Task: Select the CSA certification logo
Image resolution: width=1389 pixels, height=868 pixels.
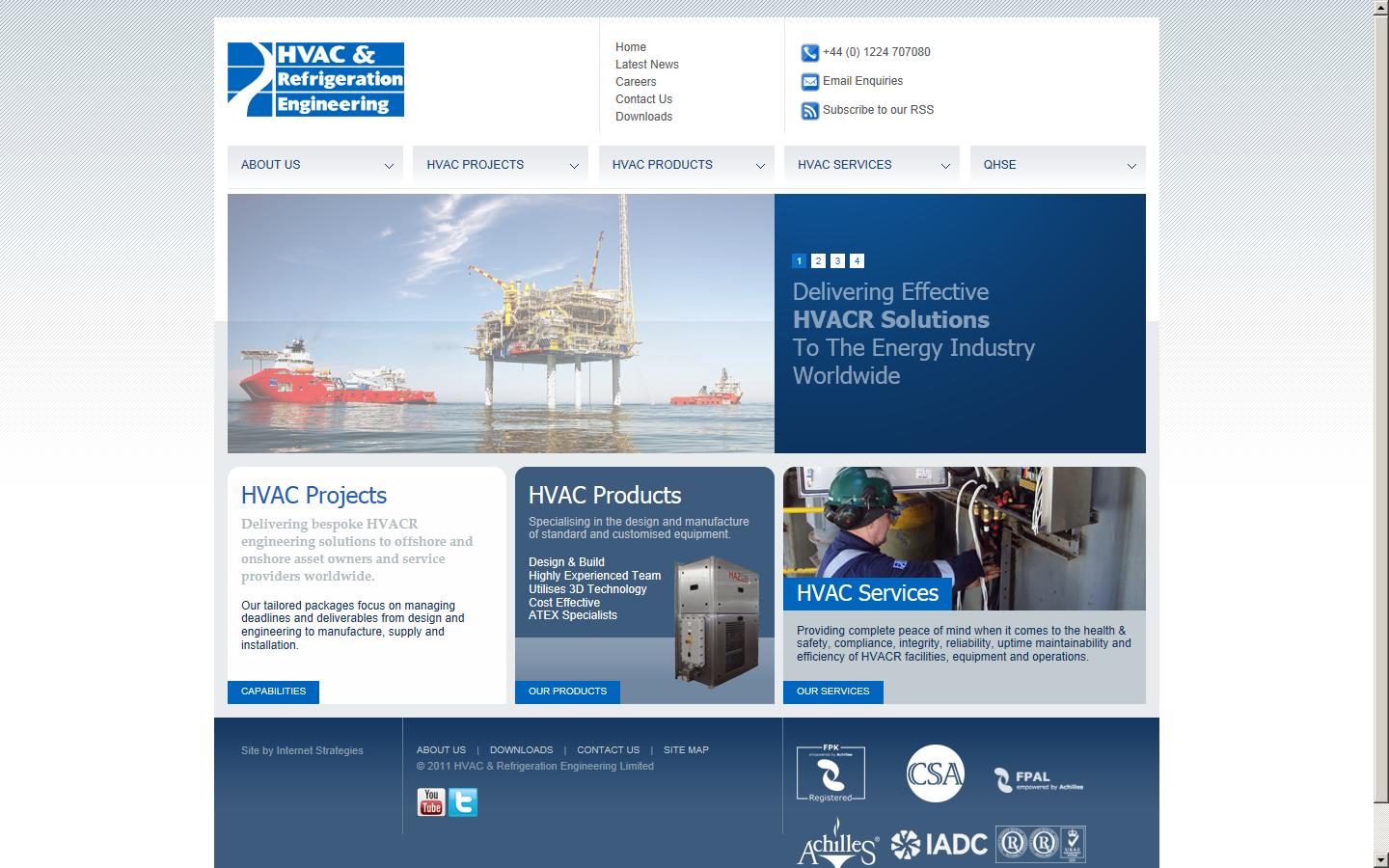Action: 935,773
